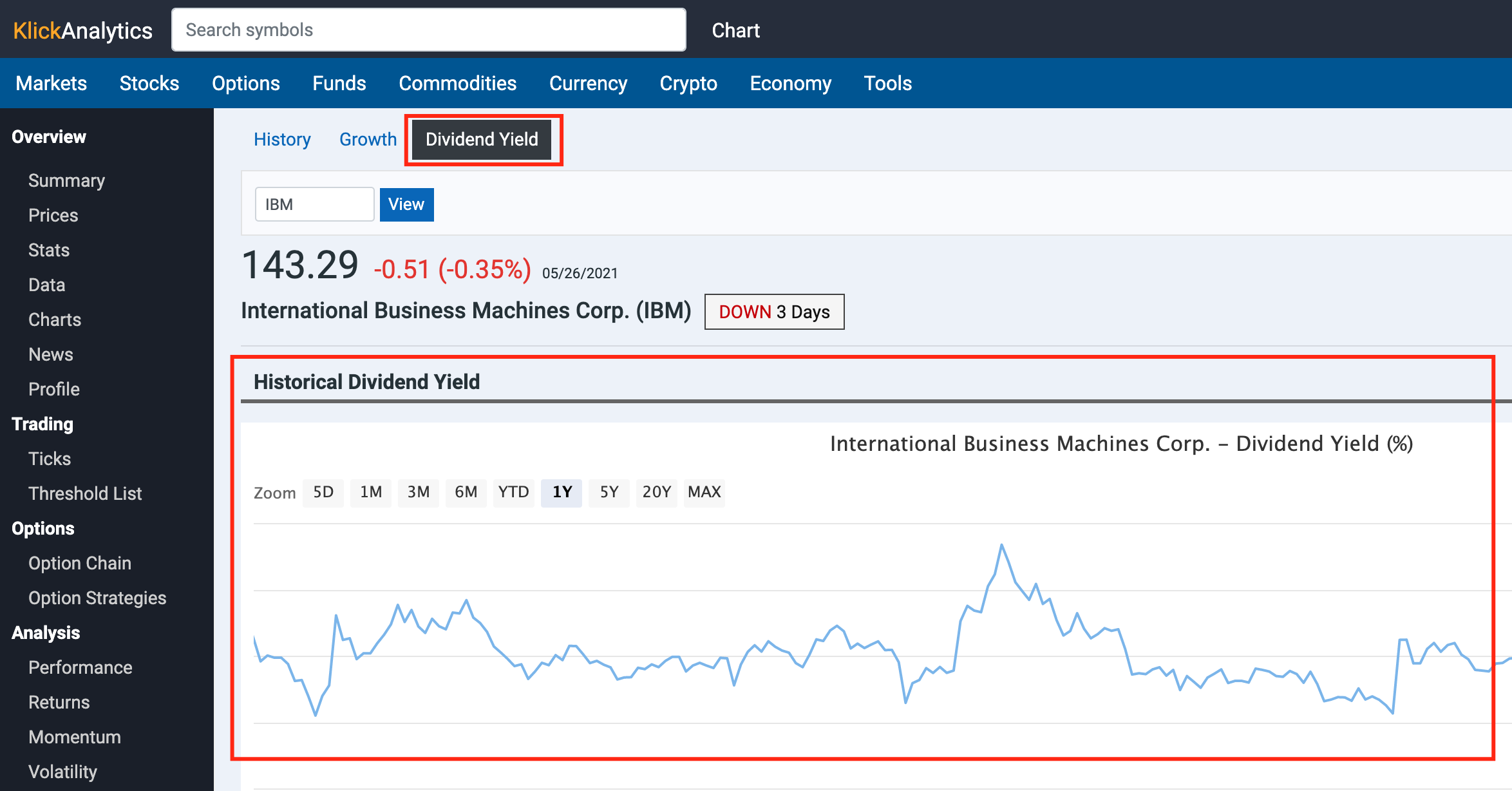Image resolution: width=1512 pixels, height=791 pixels.
Task: Open Summary in the sidebar
Action: click(66, 180)
